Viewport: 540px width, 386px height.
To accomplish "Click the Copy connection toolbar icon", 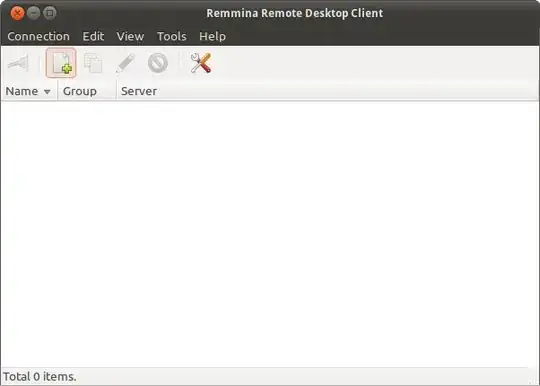I will coord(93,63).
